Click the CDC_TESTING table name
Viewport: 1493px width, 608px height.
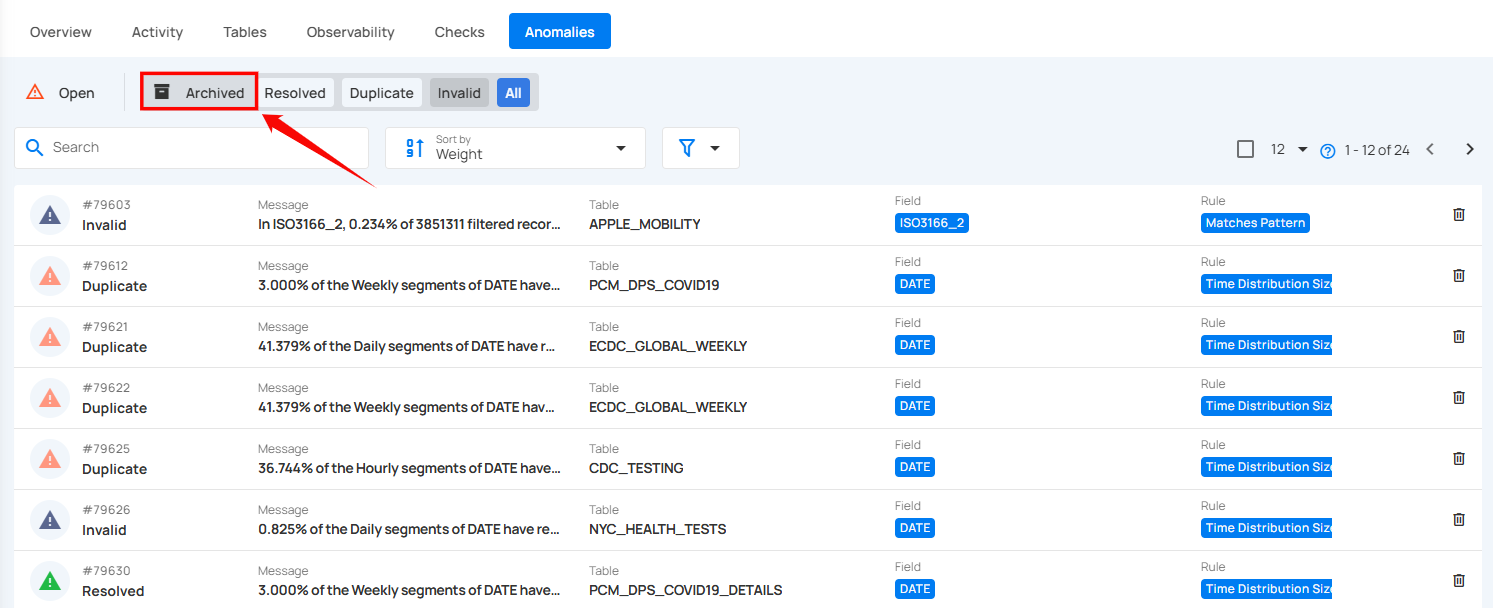coord(636,468)
